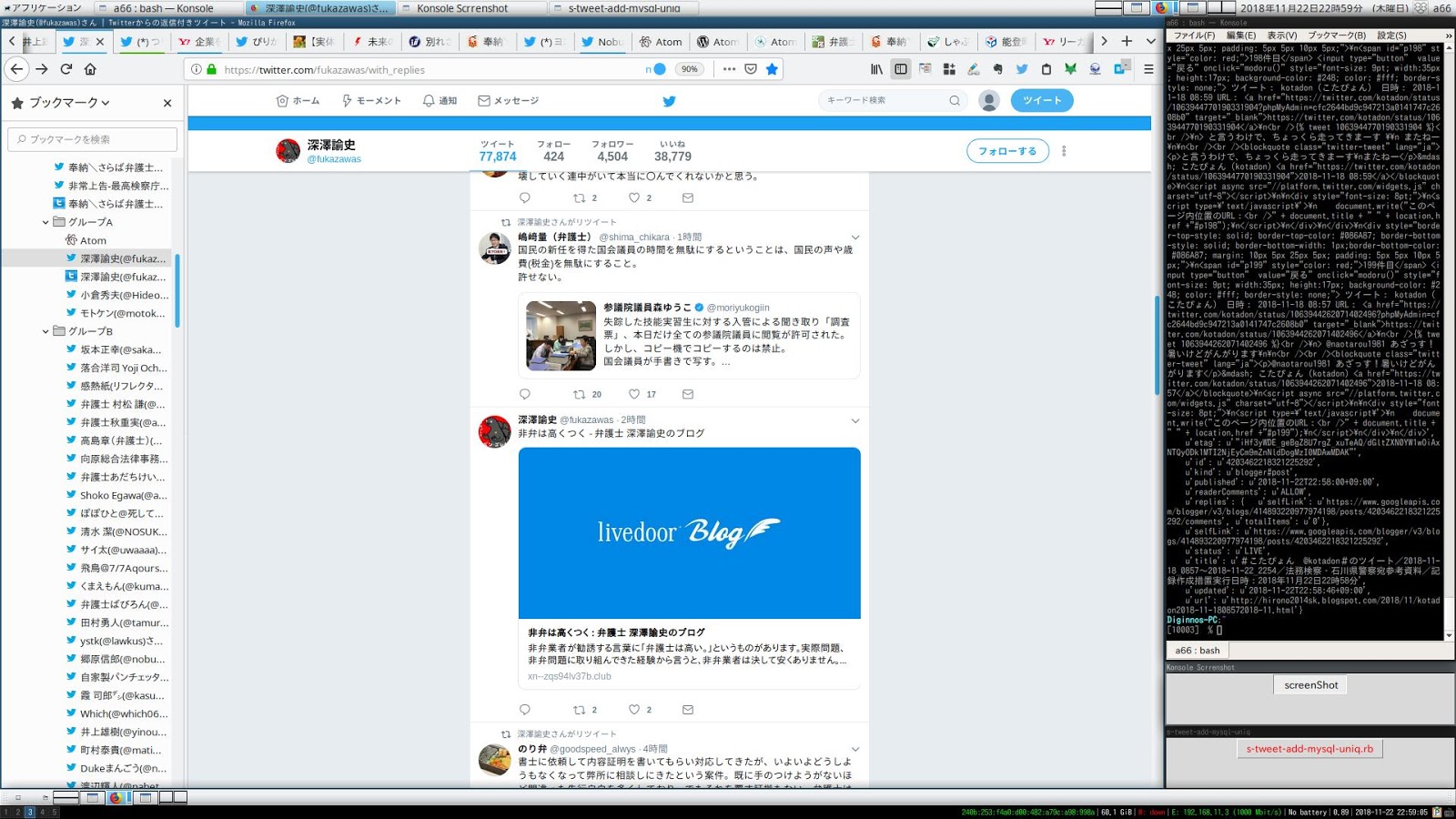Open the profile three-dot more options
1456x819 pixels.
(1064, 151)
